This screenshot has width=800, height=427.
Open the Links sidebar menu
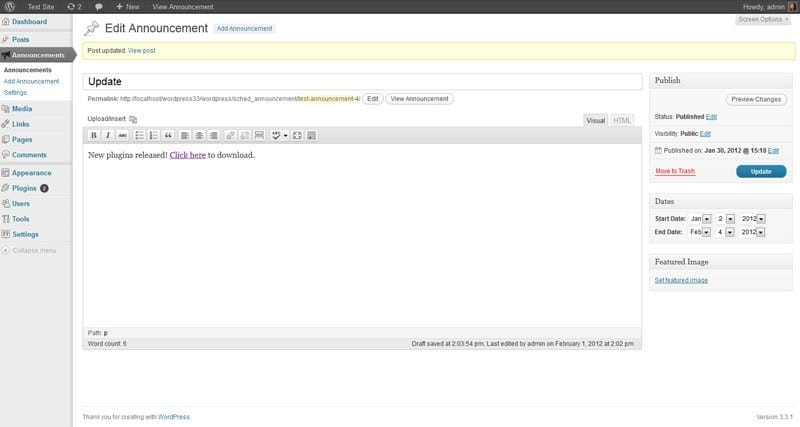coord(20,124)
